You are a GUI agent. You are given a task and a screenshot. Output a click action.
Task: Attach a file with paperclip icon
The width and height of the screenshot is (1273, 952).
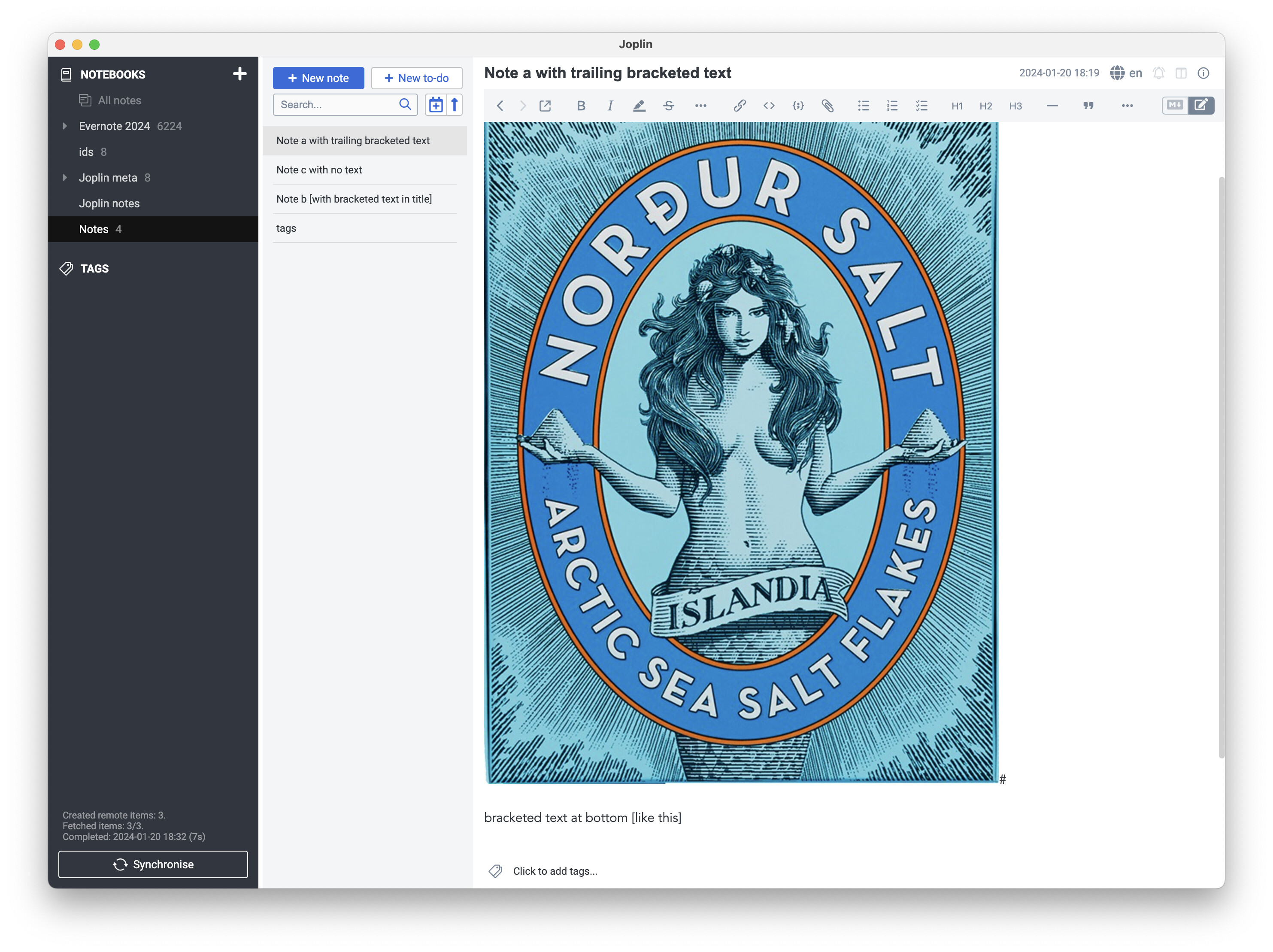pos(827,106)
